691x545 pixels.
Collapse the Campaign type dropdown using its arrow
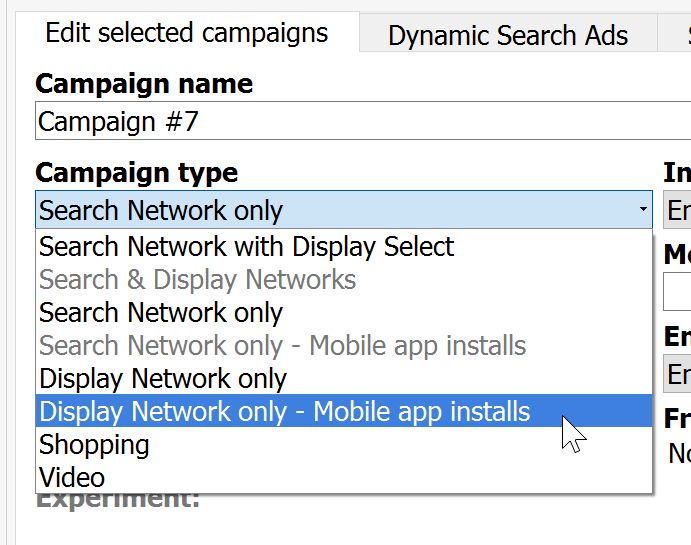click(642, 210)
